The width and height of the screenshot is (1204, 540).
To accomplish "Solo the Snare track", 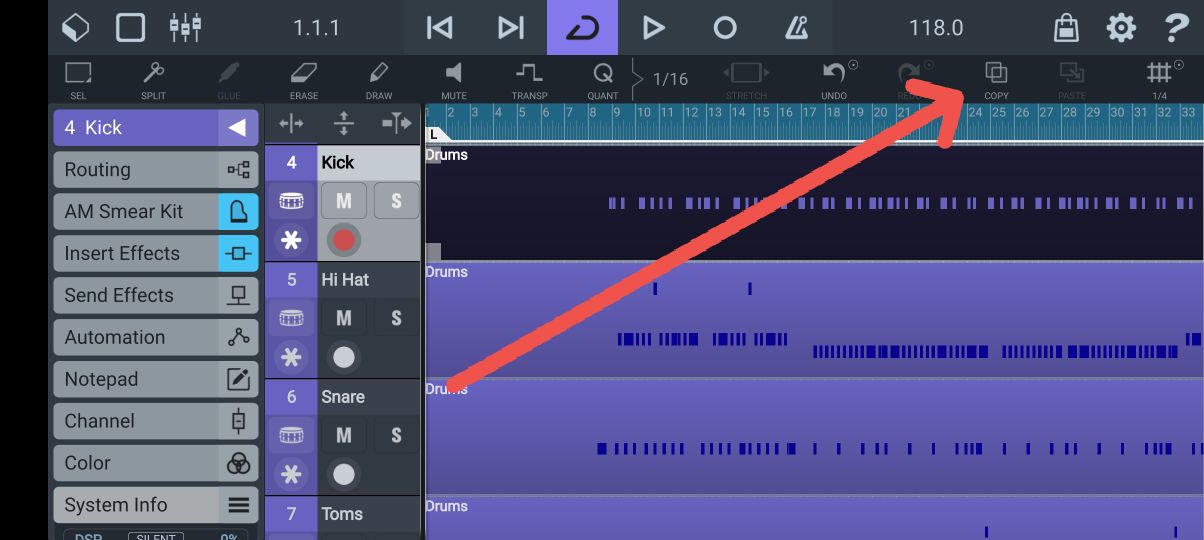I will pyautogui.click(x=396, y=435).
